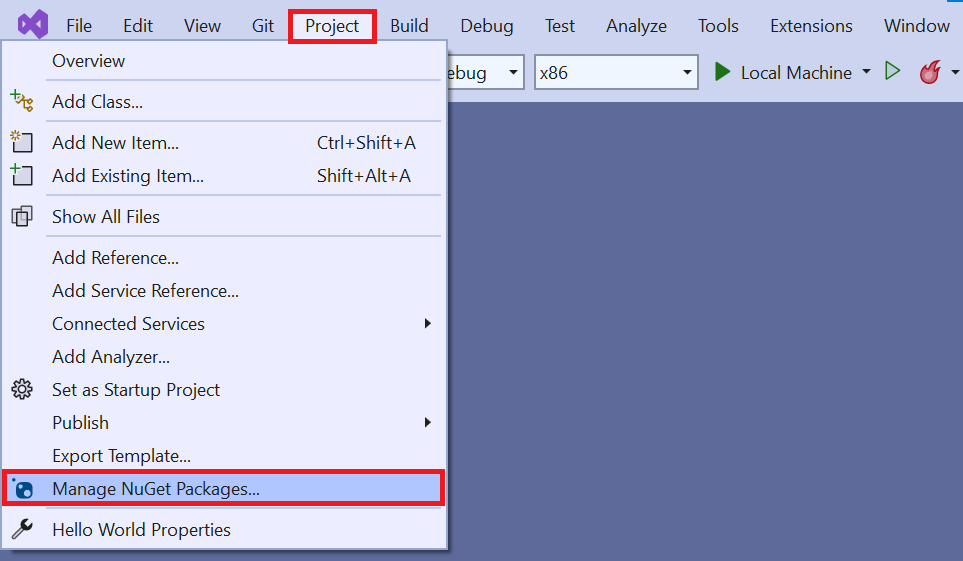Viewport: 963px width, 561px height.
Task: Select Connected Services menu entry
Action: pos(224,324)
